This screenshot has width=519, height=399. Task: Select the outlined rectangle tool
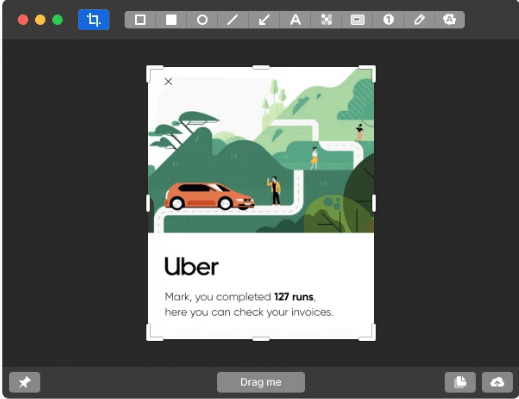[x=140, y=20]
